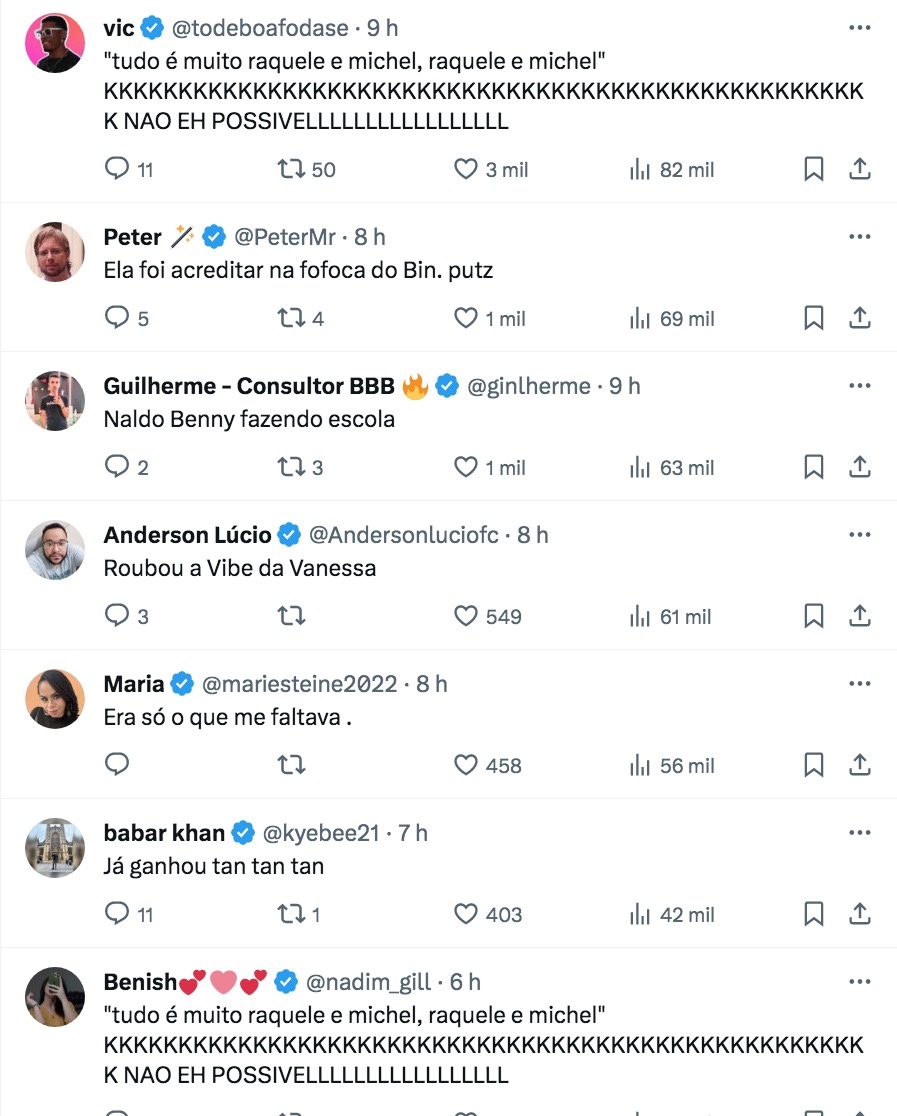Bookmark Guilherme's Naldo Benny tweet
The width and height of the screenshot is (897, 1116).
pos(814,468)
